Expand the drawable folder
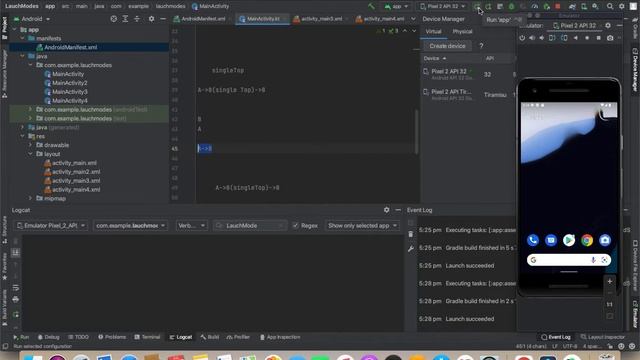Image resolution: width=640 pixels, height=360 pixels. (x=30, y=145)
